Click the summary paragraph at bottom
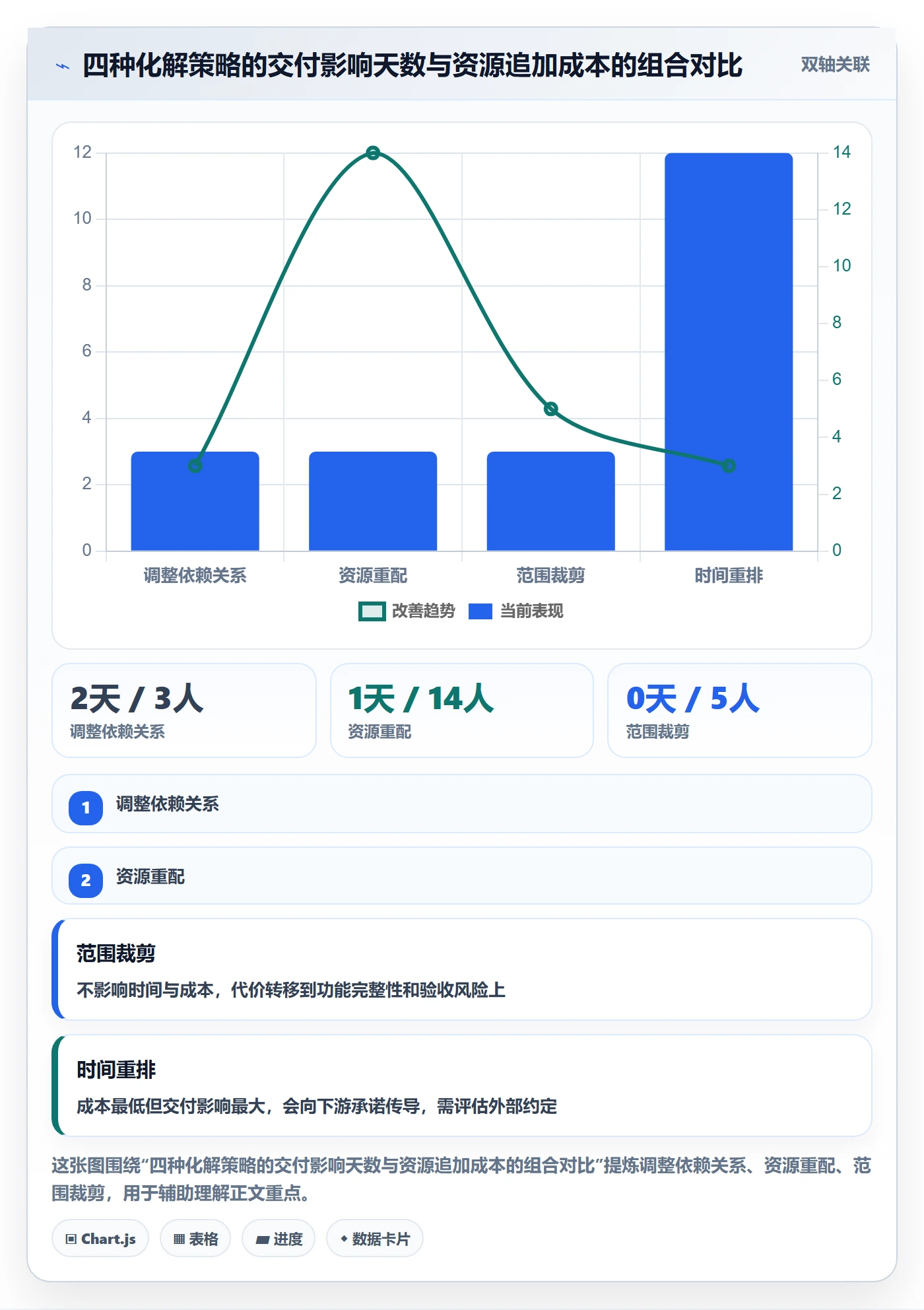 coord(461,1179)
